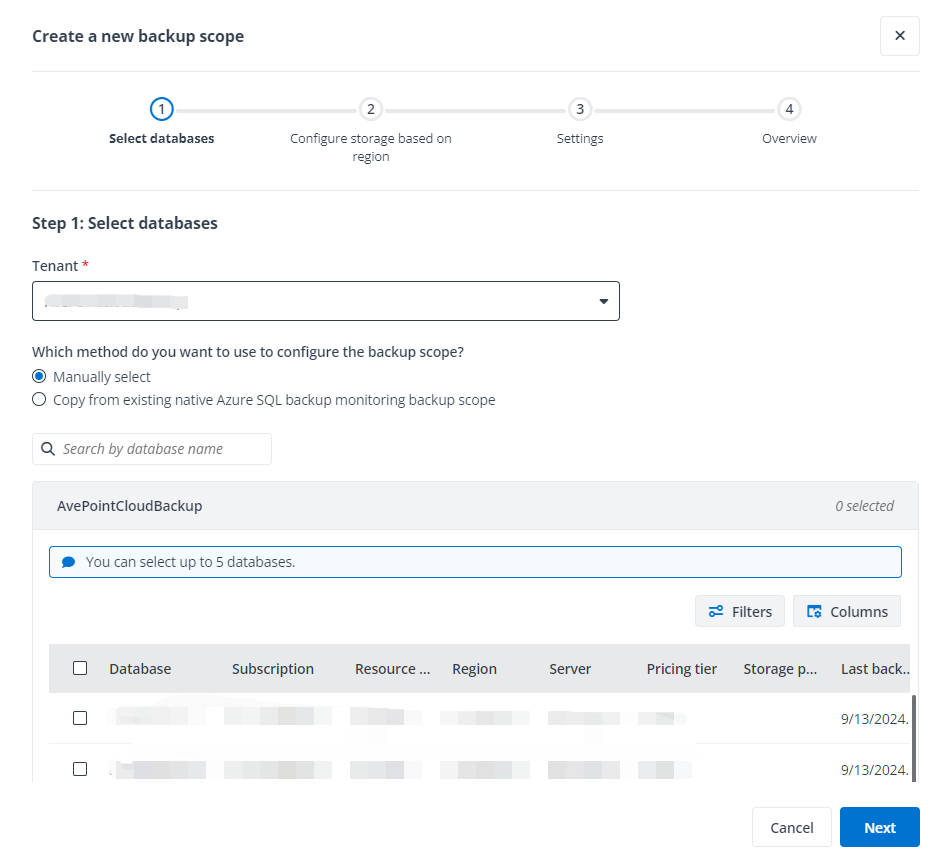Image resolution: width=941 pixels, height=864 pixels.
Task: Check the first database row checkbox
Action: pos(80,718)
